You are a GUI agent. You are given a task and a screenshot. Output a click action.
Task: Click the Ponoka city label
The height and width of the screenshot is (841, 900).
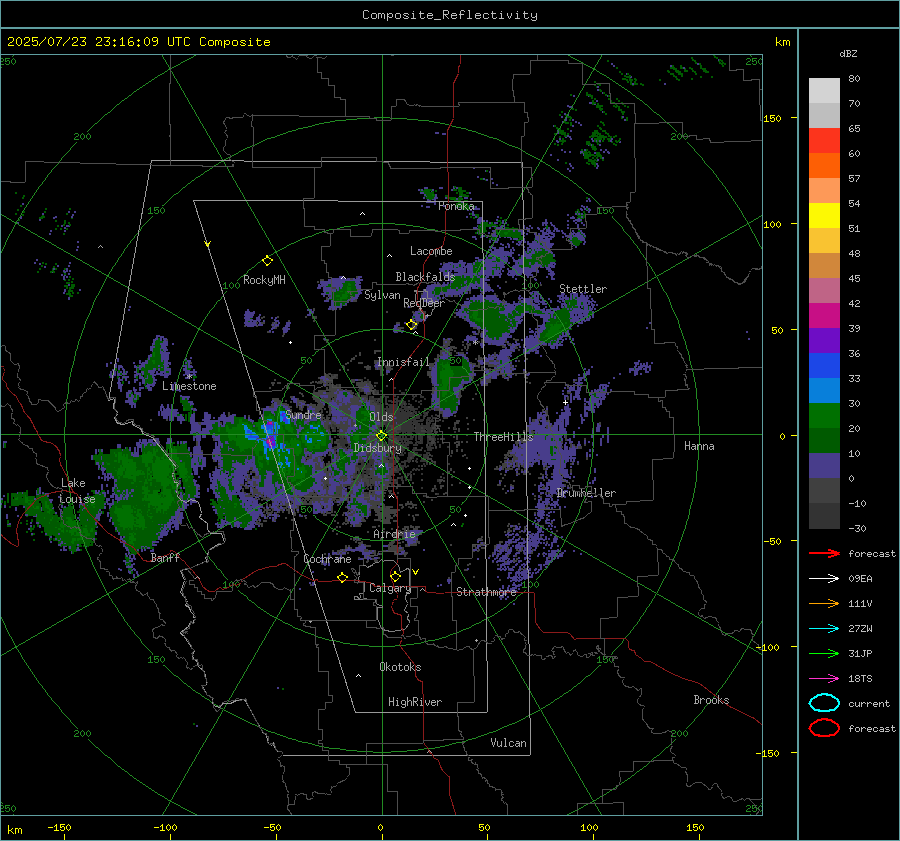coord(456,207)
